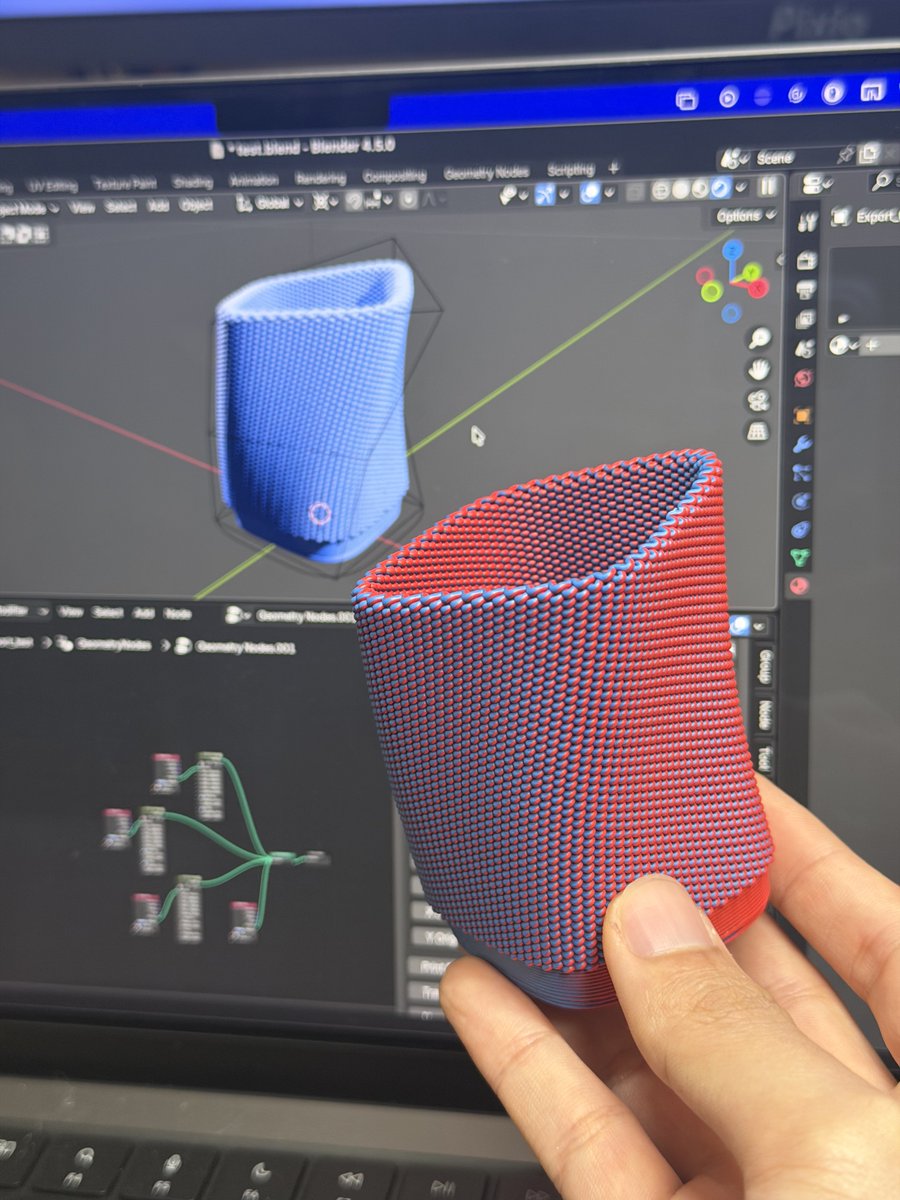Switch viewport to wireframe shading
Screen dimensions: 900x1200
click(662, 190)
